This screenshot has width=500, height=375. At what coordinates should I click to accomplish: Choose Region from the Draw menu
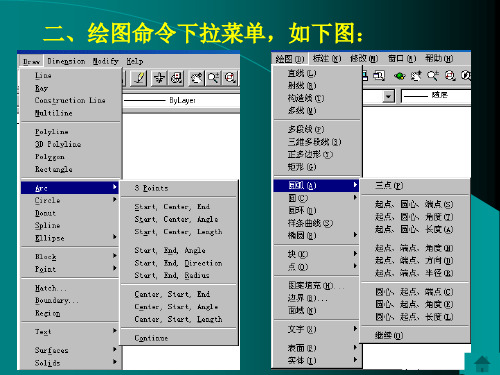[70, 313]
